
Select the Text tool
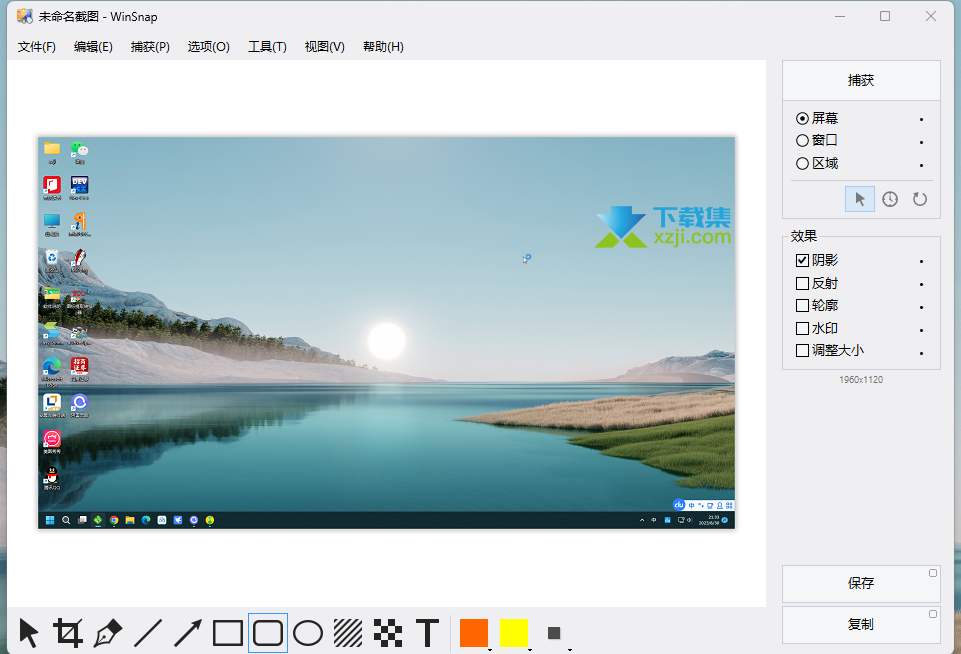(428, 633)
